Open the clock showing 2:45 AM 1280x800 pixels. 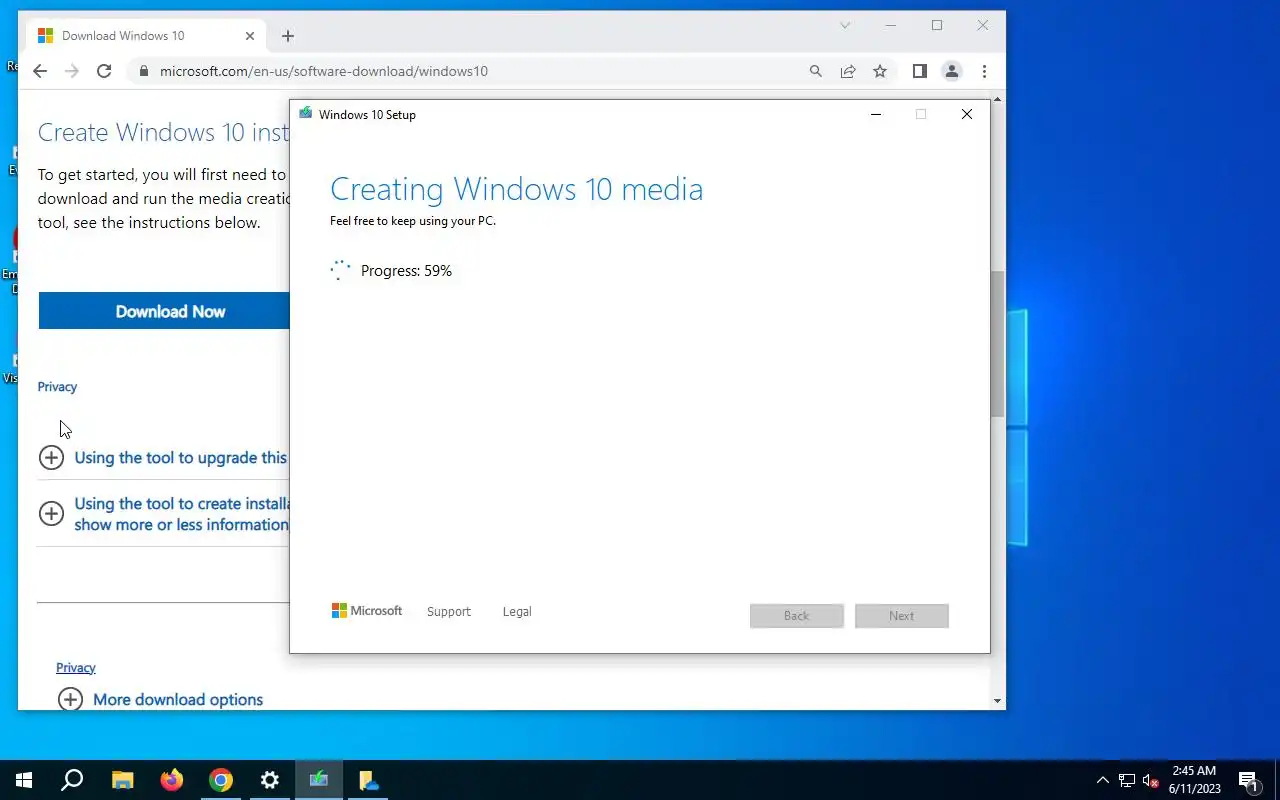1195,780
